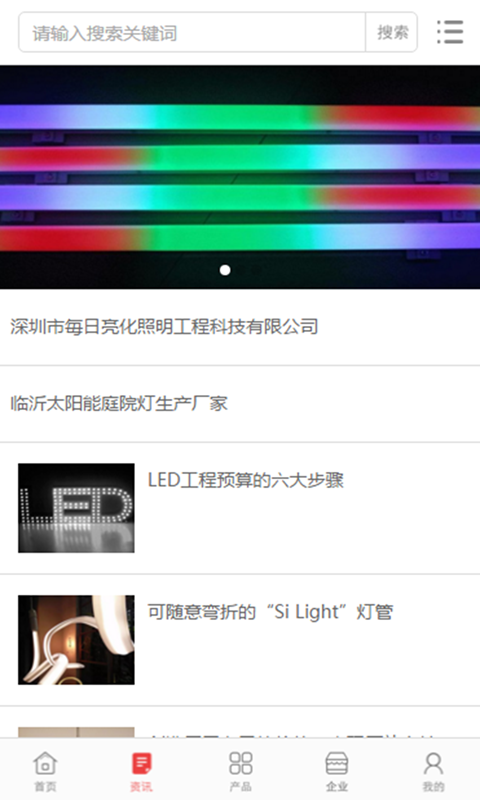
Task: Click the bendable lamp tube thumbnail
Action: [77, 640]
